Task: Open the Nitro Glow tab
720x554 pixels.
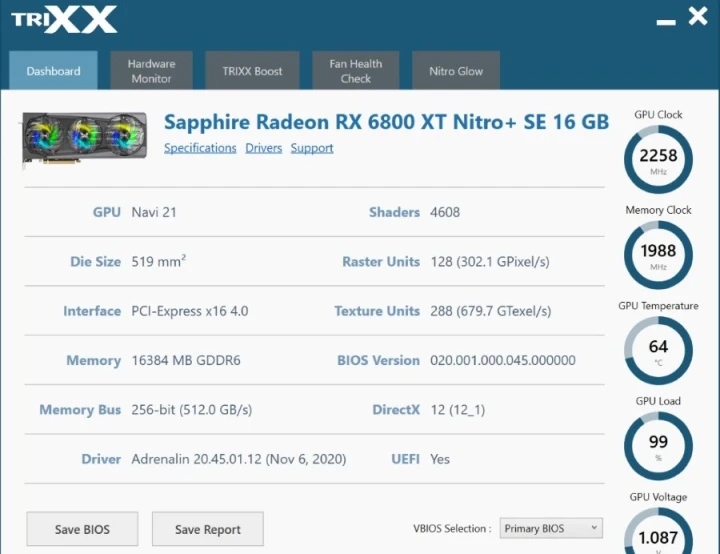Action: click(x=456, y=70)
